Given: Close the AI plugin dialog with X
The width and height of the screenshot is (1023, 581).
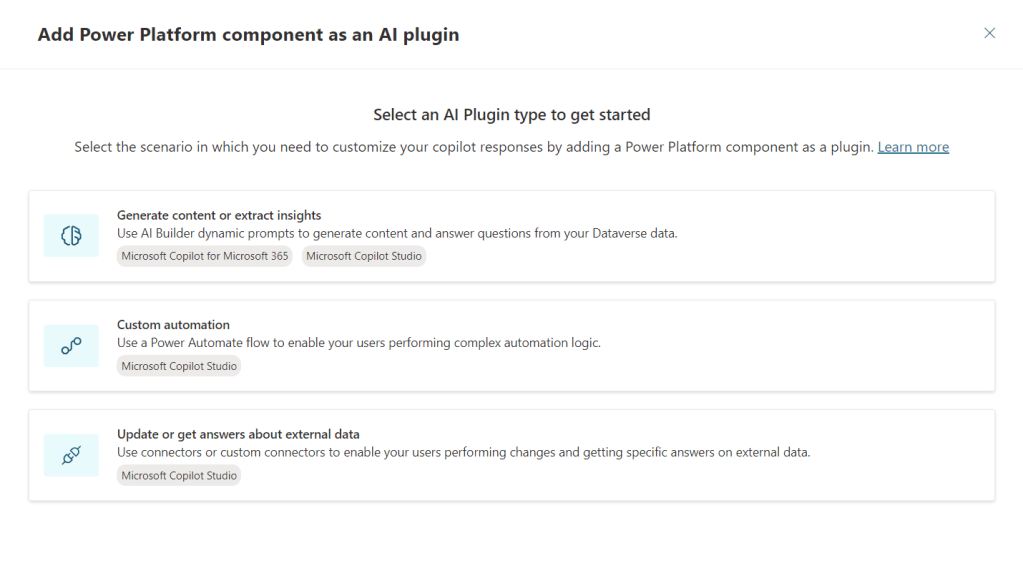Looking at the screenshot, I should pyautogui.click(x=989, y=33).
